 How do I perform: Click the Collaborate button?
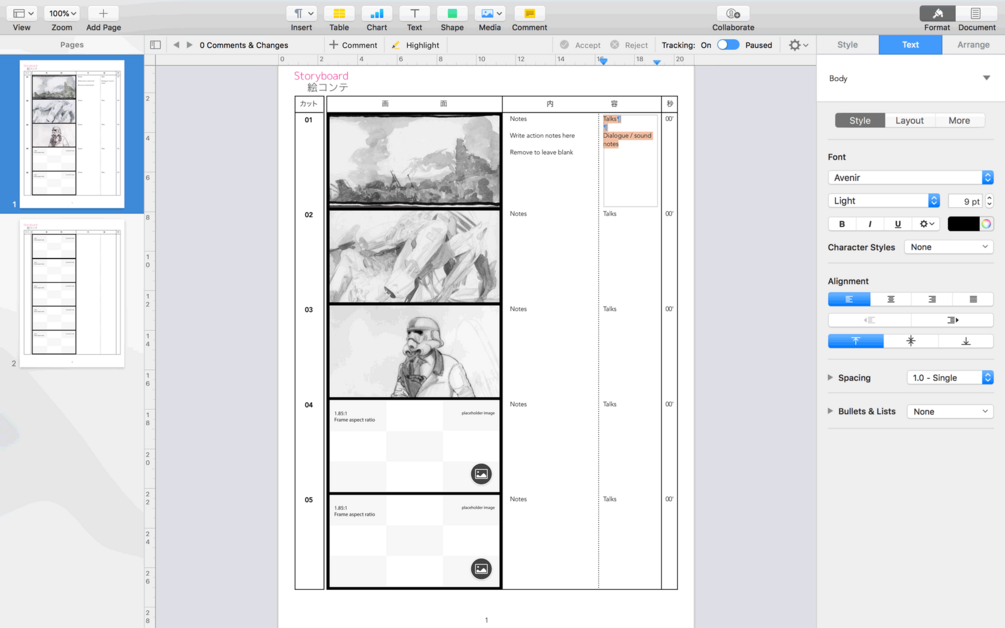pyautogui.click(x=733, y=13)
